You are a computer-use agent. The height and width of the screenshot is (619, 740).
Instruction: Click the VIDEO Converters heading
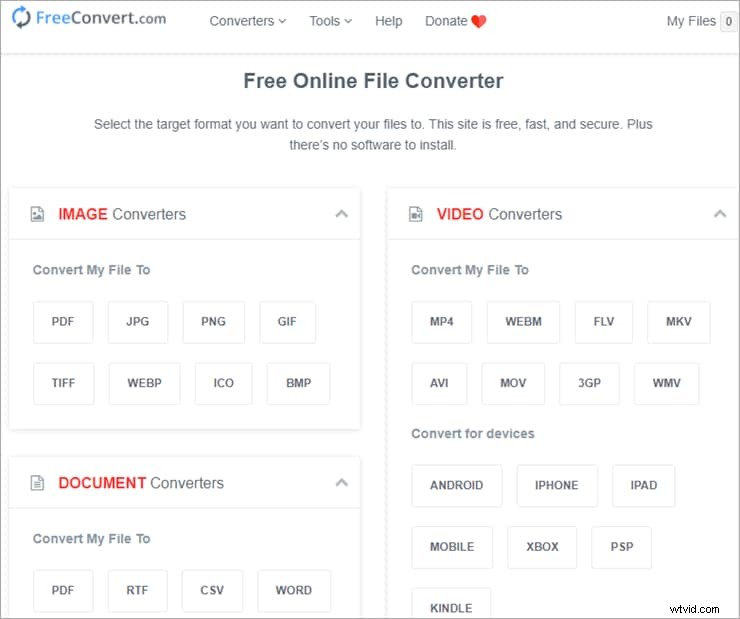pos(499,214)
